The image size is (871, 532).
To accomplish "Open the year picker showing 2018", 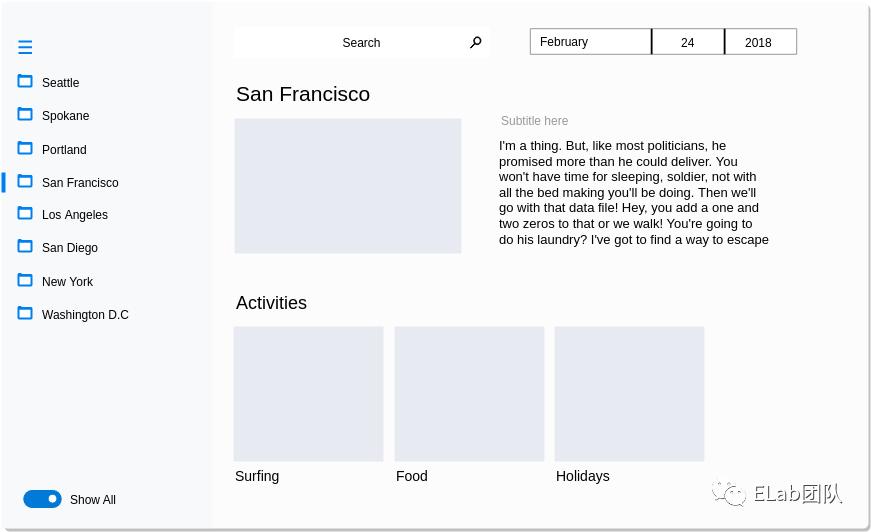I will [760, 42].
